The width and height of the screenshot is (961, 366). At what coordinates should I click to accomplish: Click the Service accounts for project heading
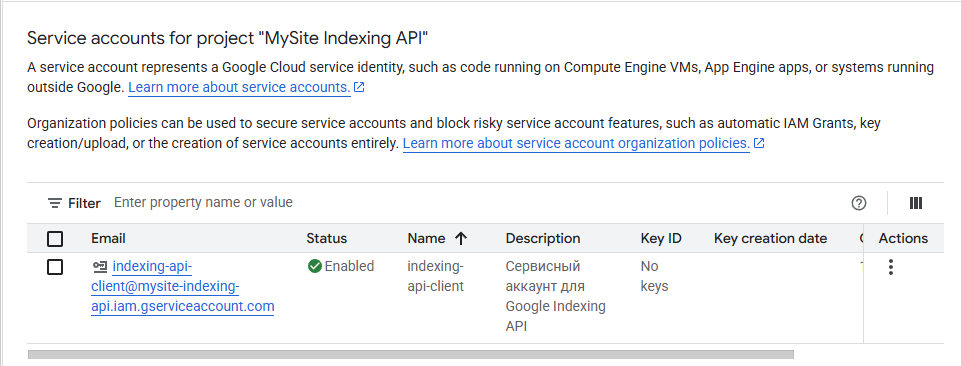pyautogui.click(x=227, y=38)
